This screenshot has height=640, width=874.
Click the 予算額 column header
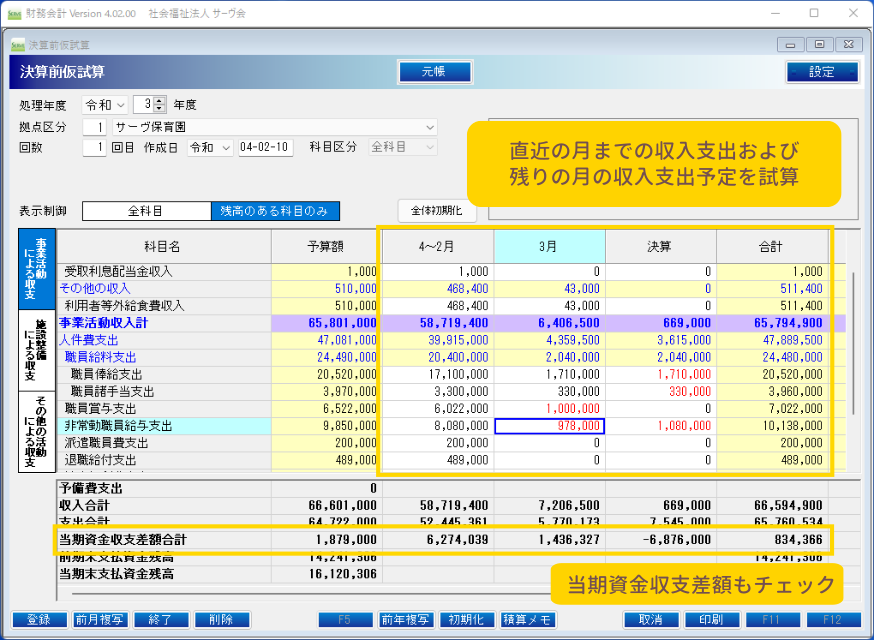[x=327, y=246]
